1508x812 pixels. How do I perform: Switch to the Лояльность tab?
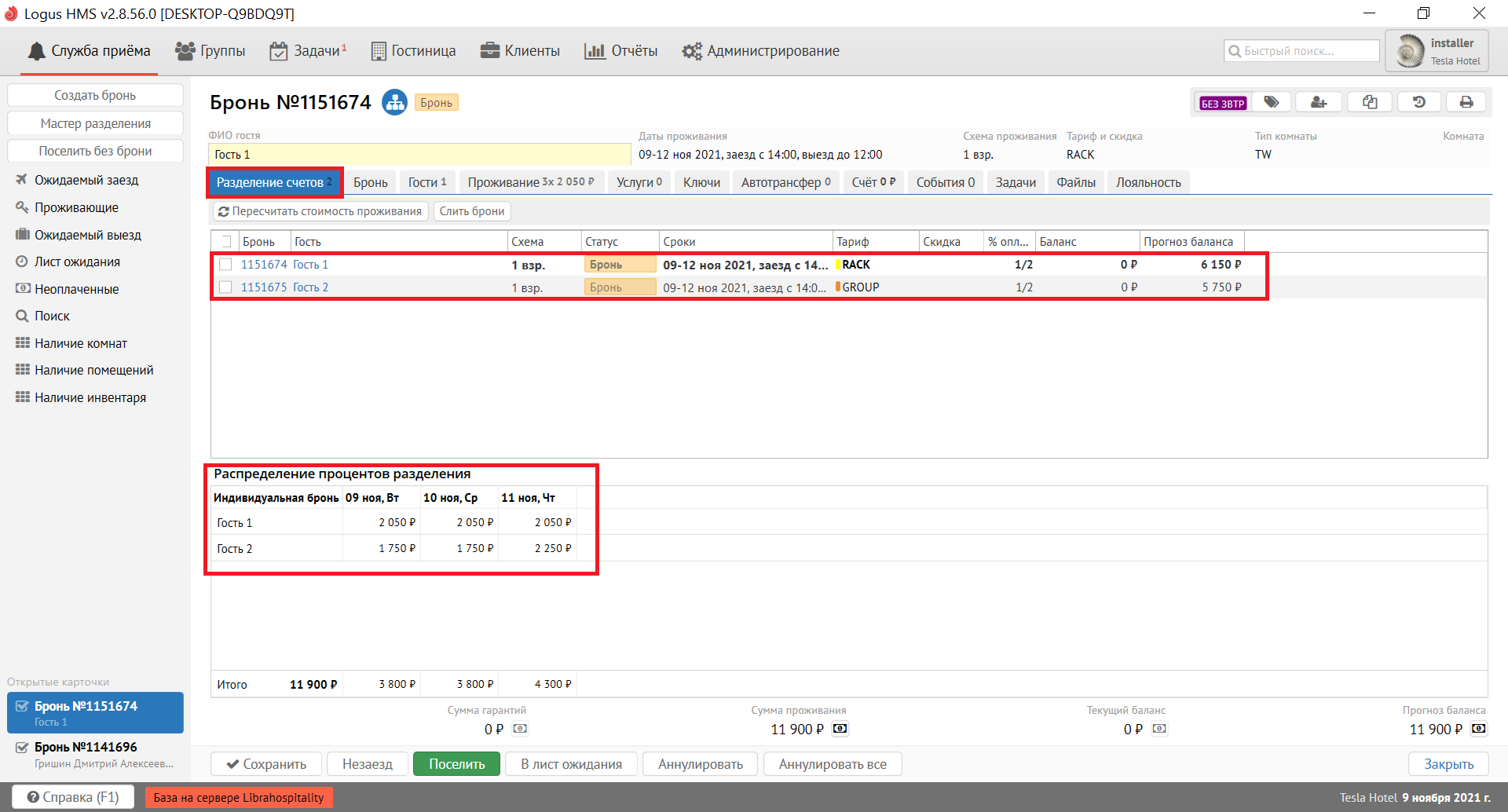point(1147,182)
